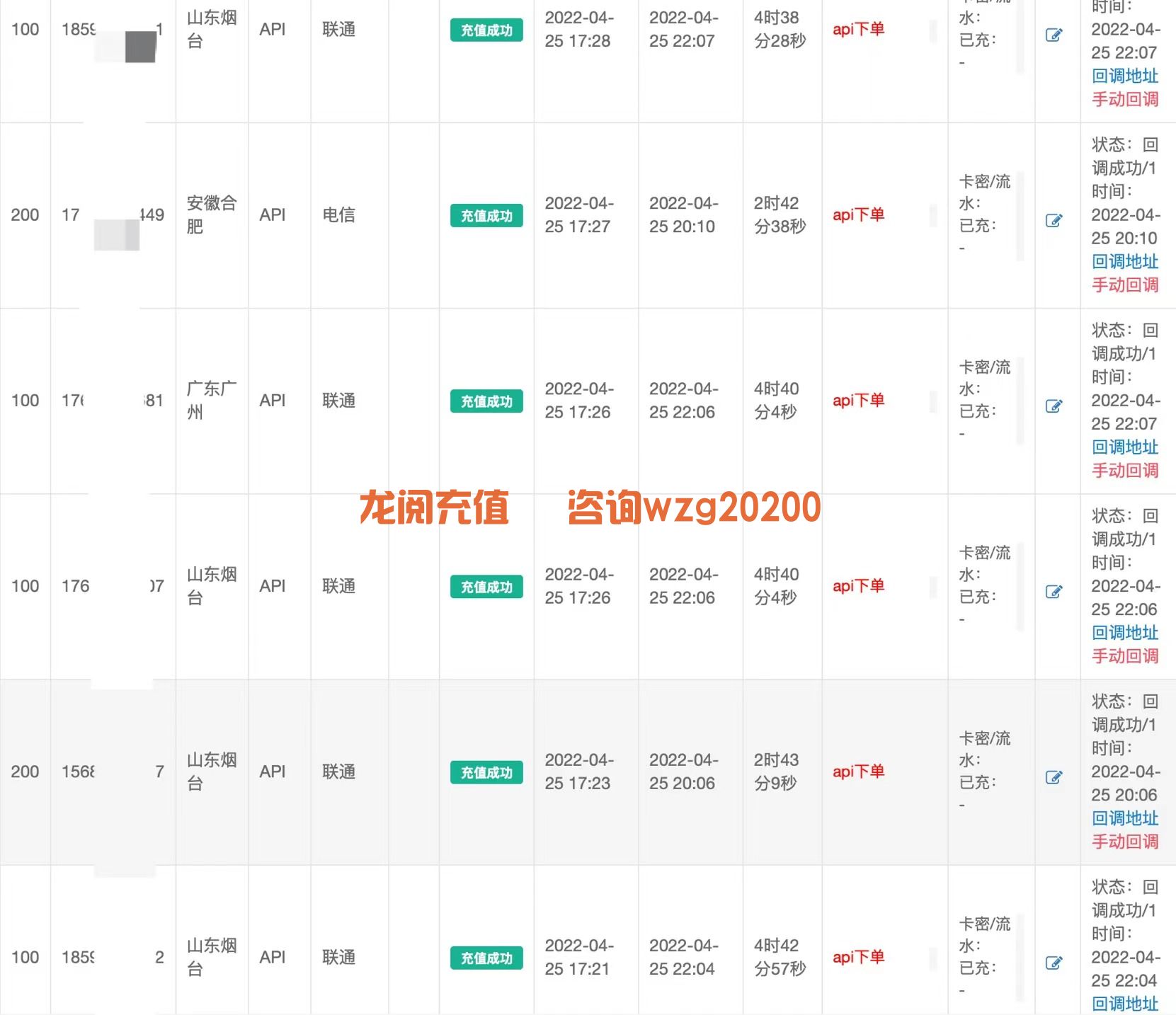
Task: Select the 安徽合肥 location cell
Action: click(x=211, y=214)
